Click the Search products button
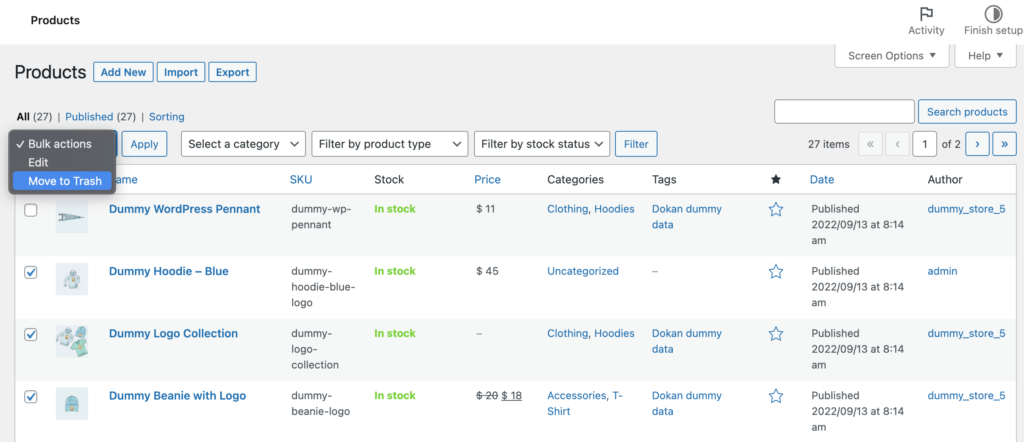Viewport: 1024px width, 442px height. pos(967,112)
